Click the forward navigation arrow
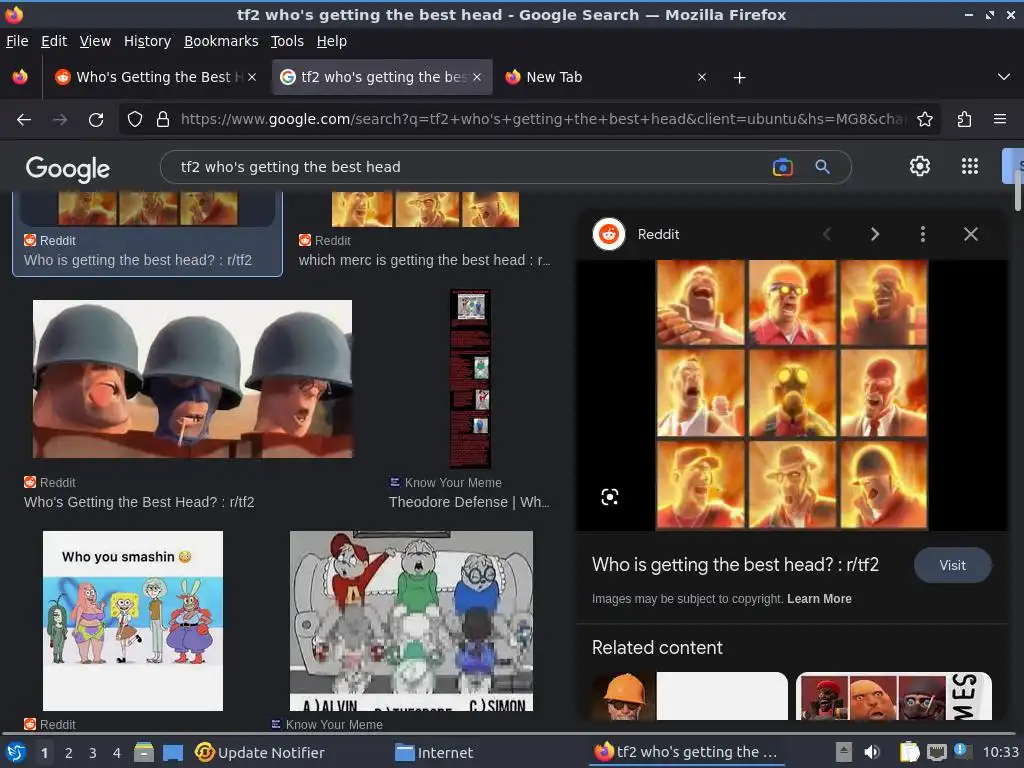 click(60, 120)
